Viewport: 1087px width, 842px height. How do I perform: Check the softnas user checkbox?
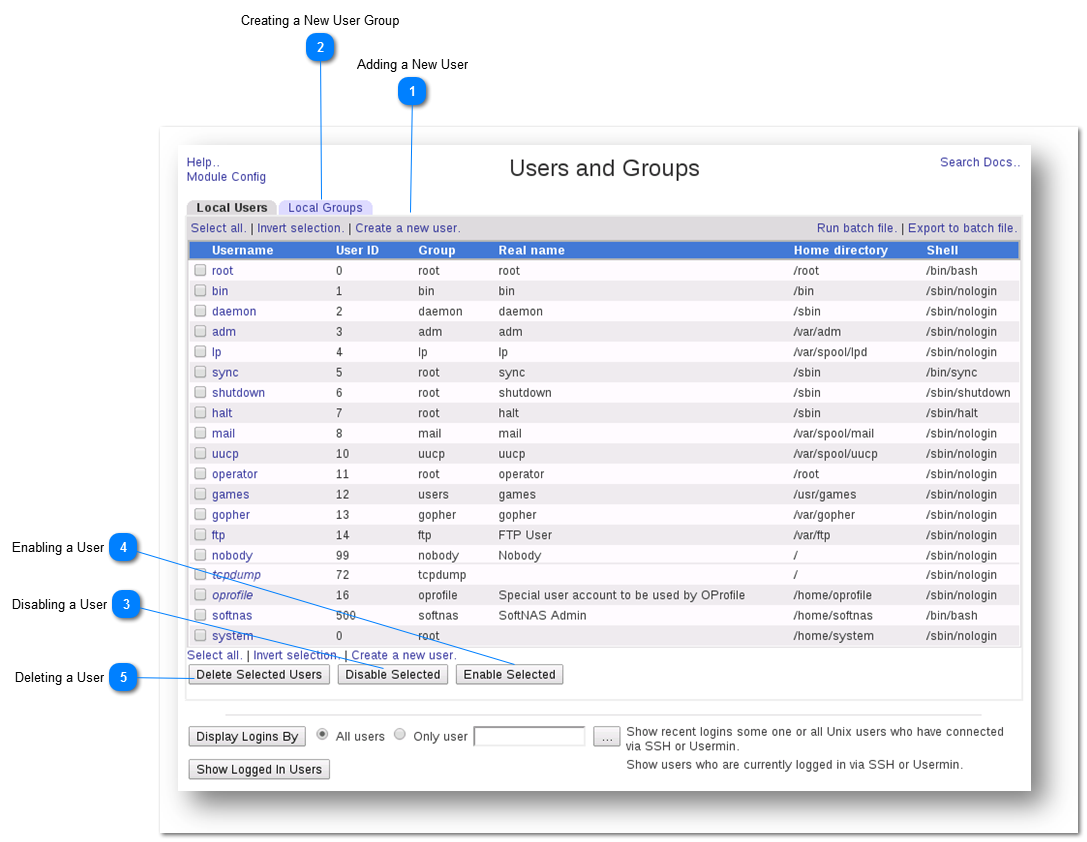coord(200,615)
